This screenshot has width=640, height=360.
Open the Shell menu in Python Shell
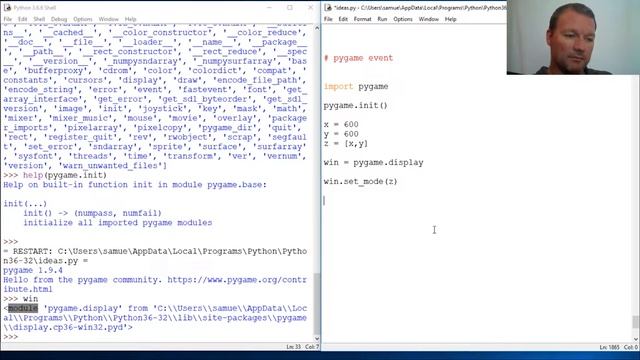pyautogui.click(x=39, y=19)
